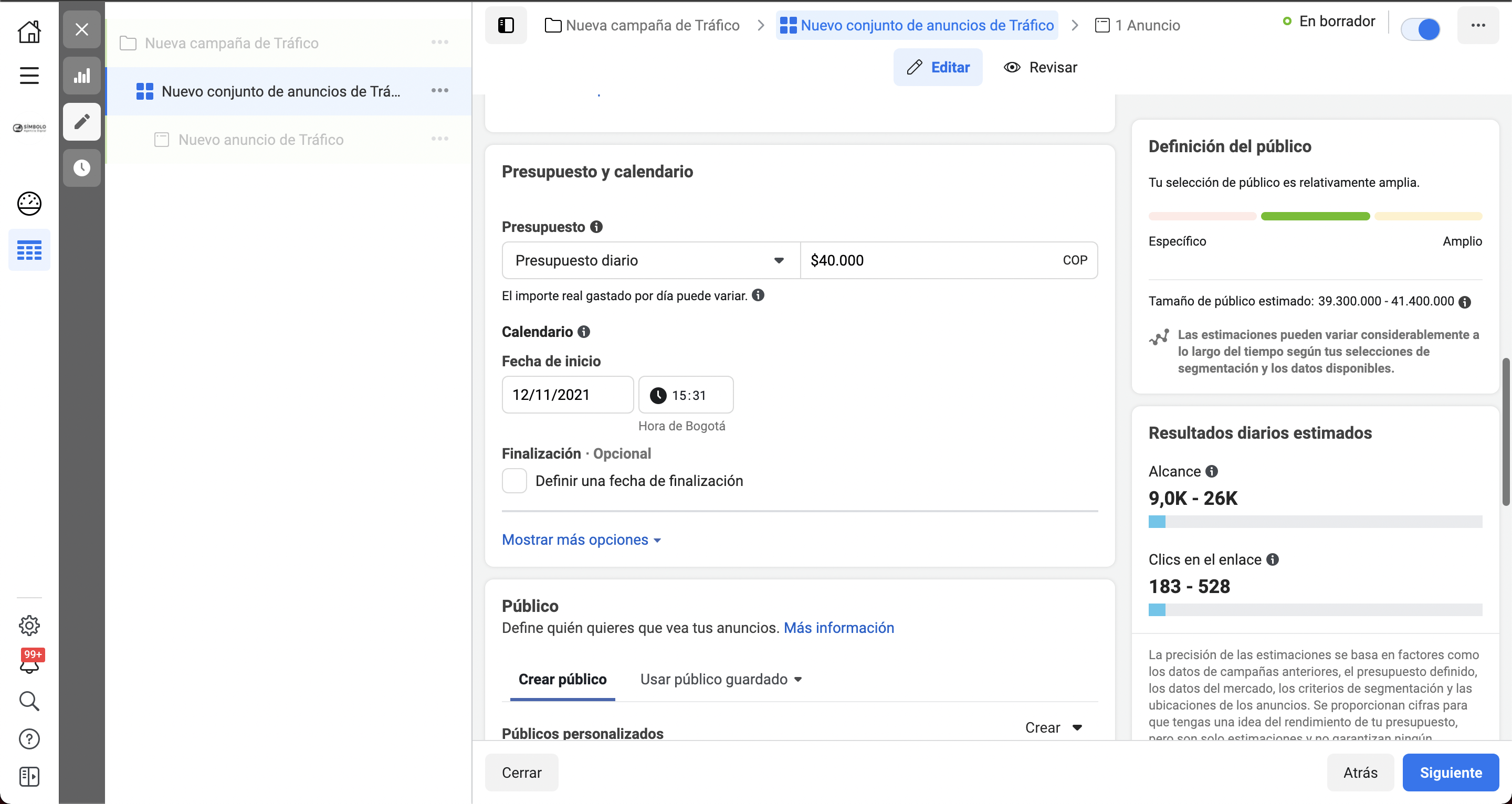The image size is (1512, 804).
Task: Enable Definir una fecha de finalización checkbox
Action: [x=513, y=481]
